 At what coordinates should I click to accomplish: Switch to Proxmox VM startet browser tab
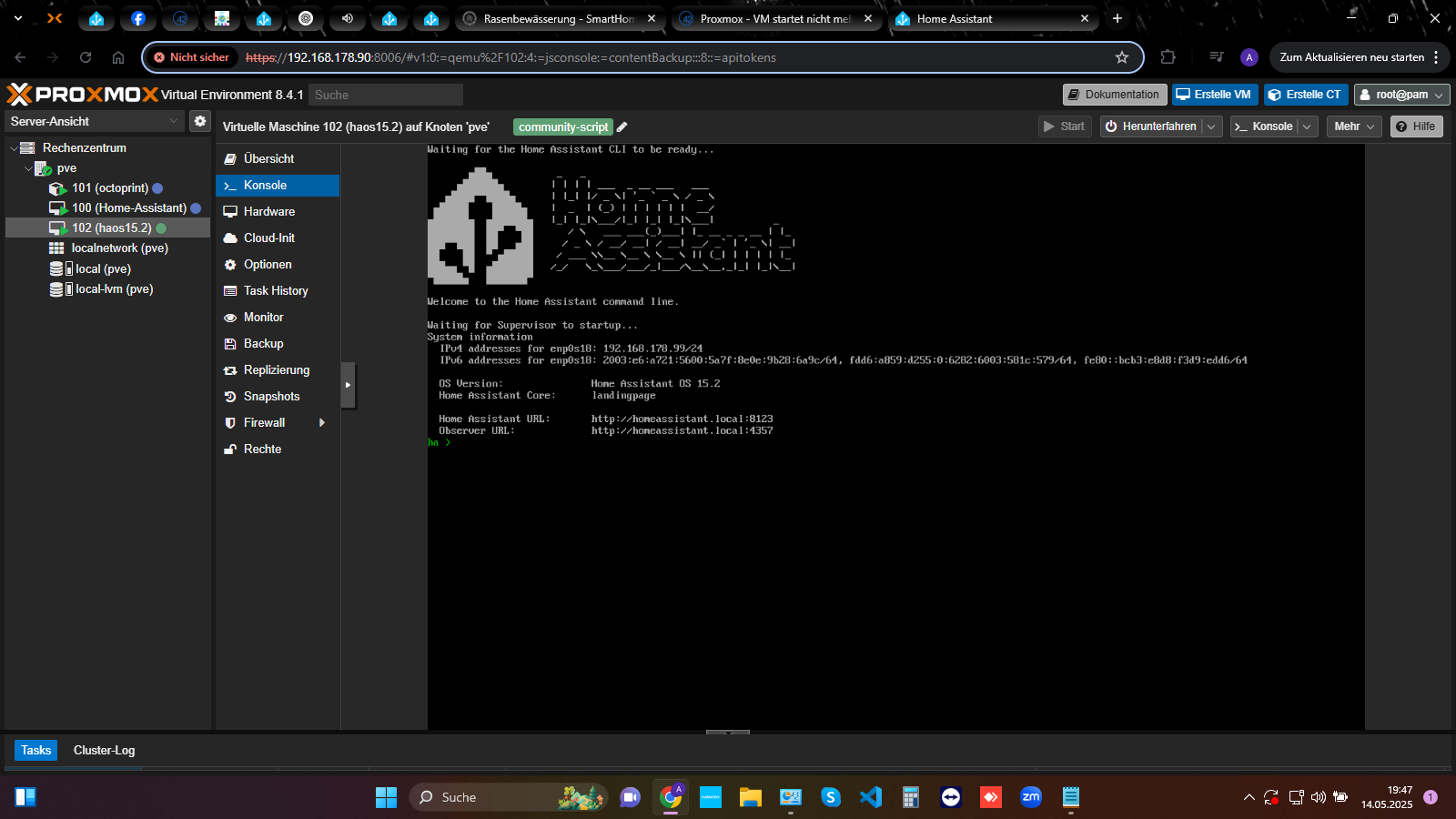(776, 18)
